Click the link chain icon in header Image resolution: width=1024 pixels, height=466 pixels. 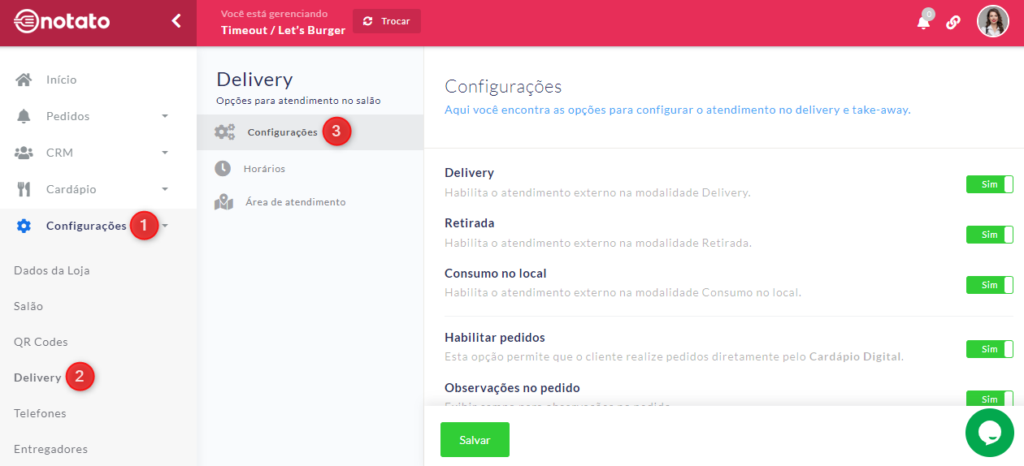953,22
